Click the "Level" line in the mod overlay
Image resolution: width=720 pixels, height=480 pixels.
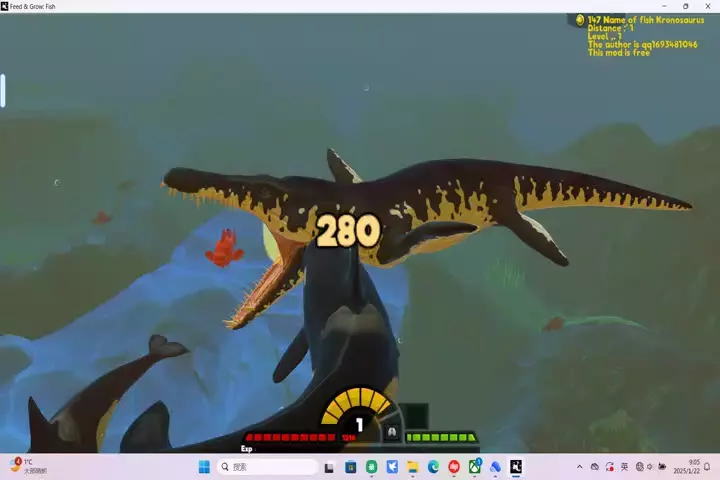point(605,36)
